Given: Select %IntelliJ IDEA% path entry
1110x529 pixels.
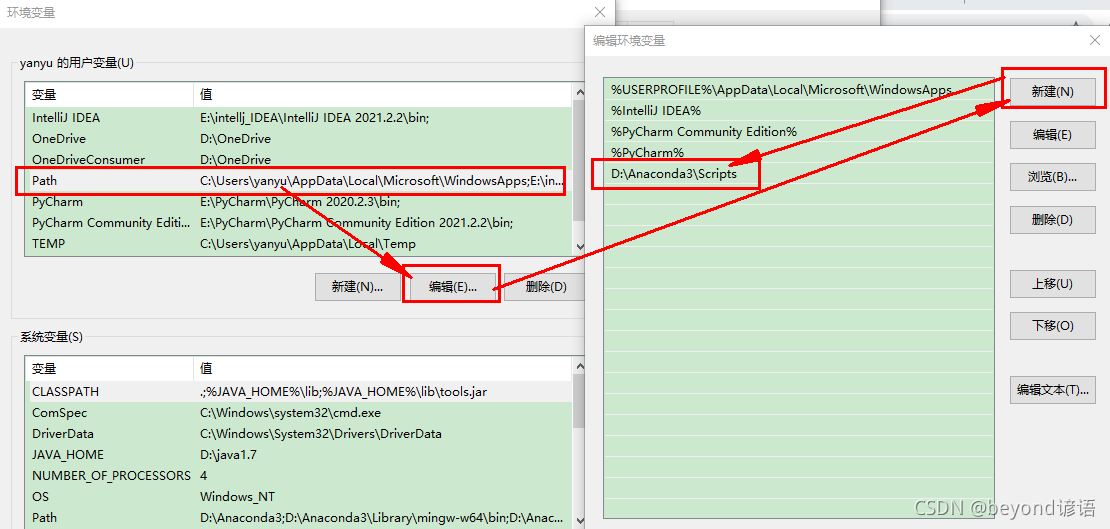Looking at the screenshot, I should (x=799, y=110).
